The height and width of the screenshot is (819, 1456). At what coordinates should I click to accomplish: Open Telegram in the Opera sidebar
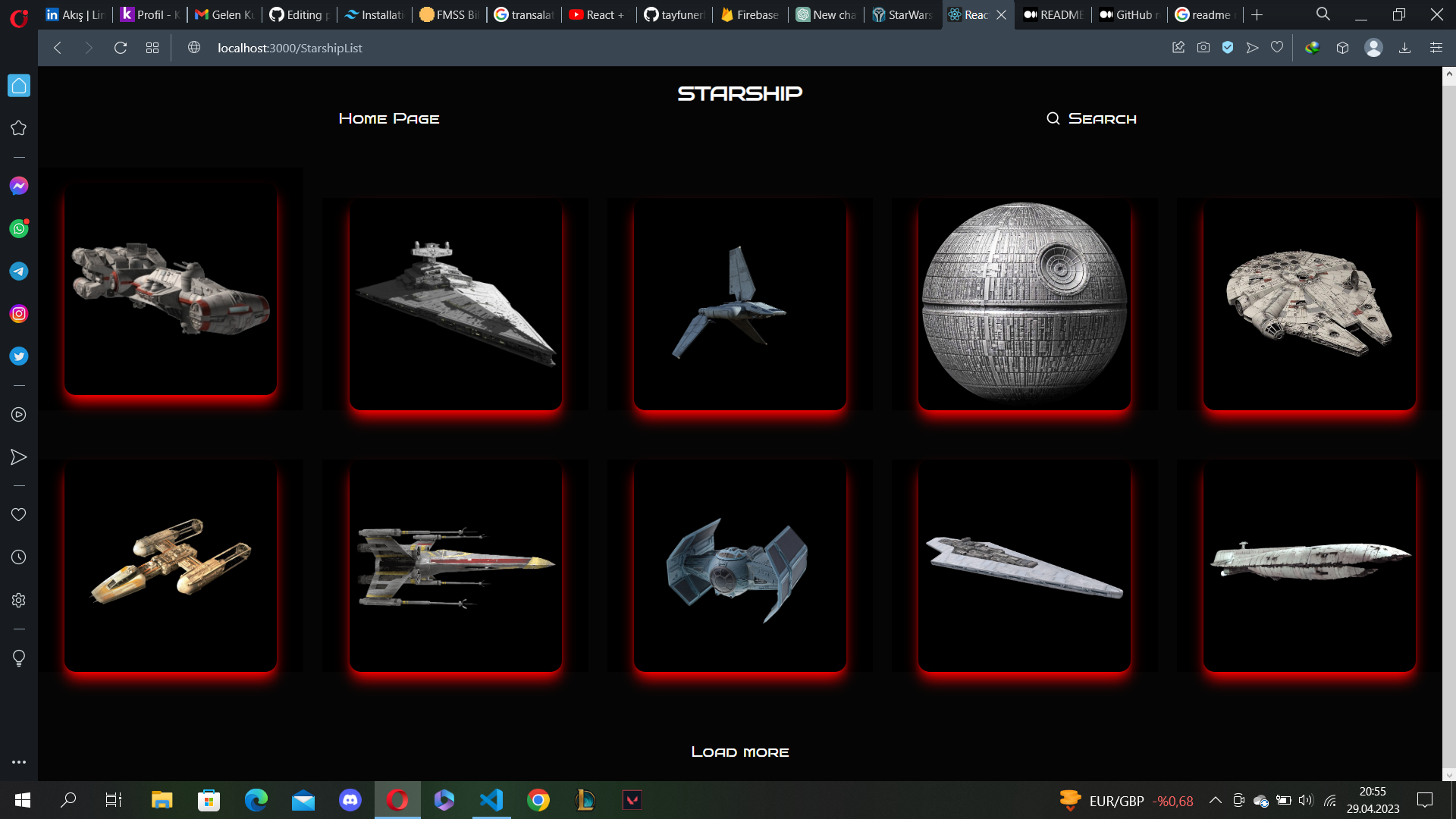19,271
